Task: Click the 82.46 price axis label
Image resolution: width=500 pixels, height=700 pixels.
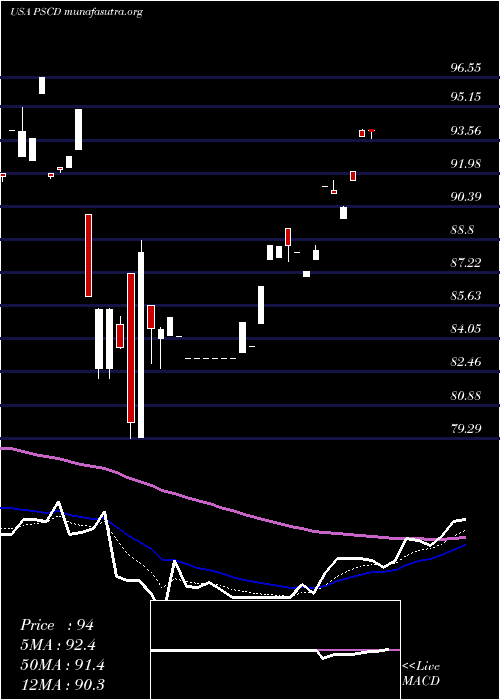Action: click(465, 362)
